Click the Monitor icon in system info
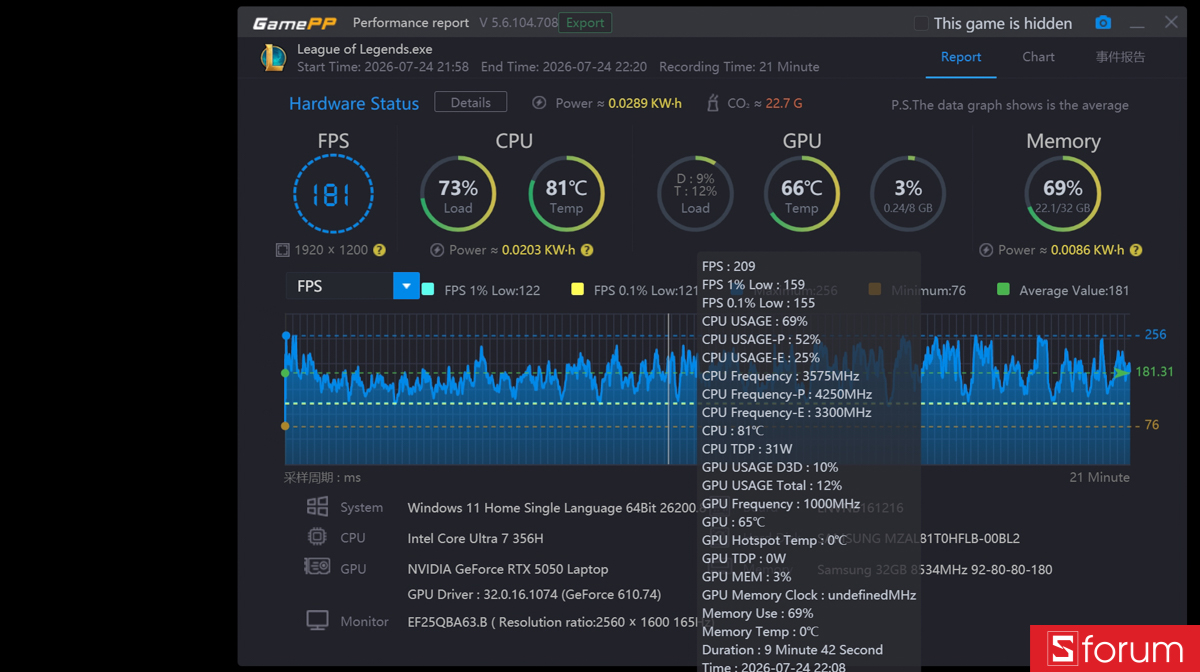The width and height of the screenshot is (1200, 672). click(317, 621)
